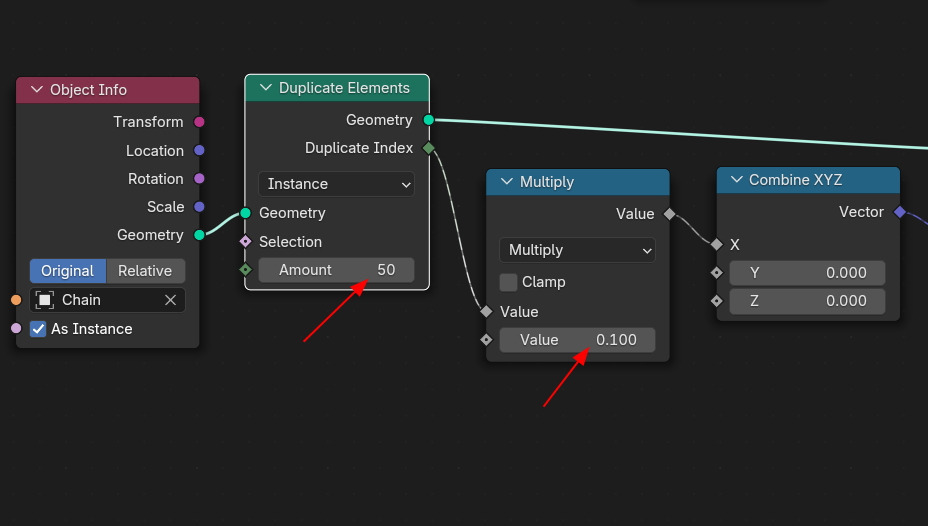Click the Multiply Value output socket
The image size is (928, 526).
(669, 214)
